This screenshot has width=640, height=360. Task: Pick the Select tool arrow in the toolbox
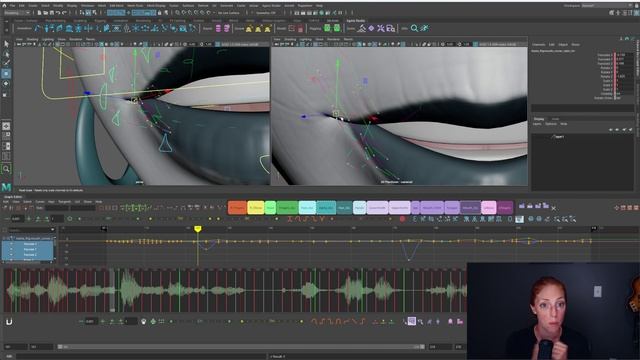click(6, 44)
